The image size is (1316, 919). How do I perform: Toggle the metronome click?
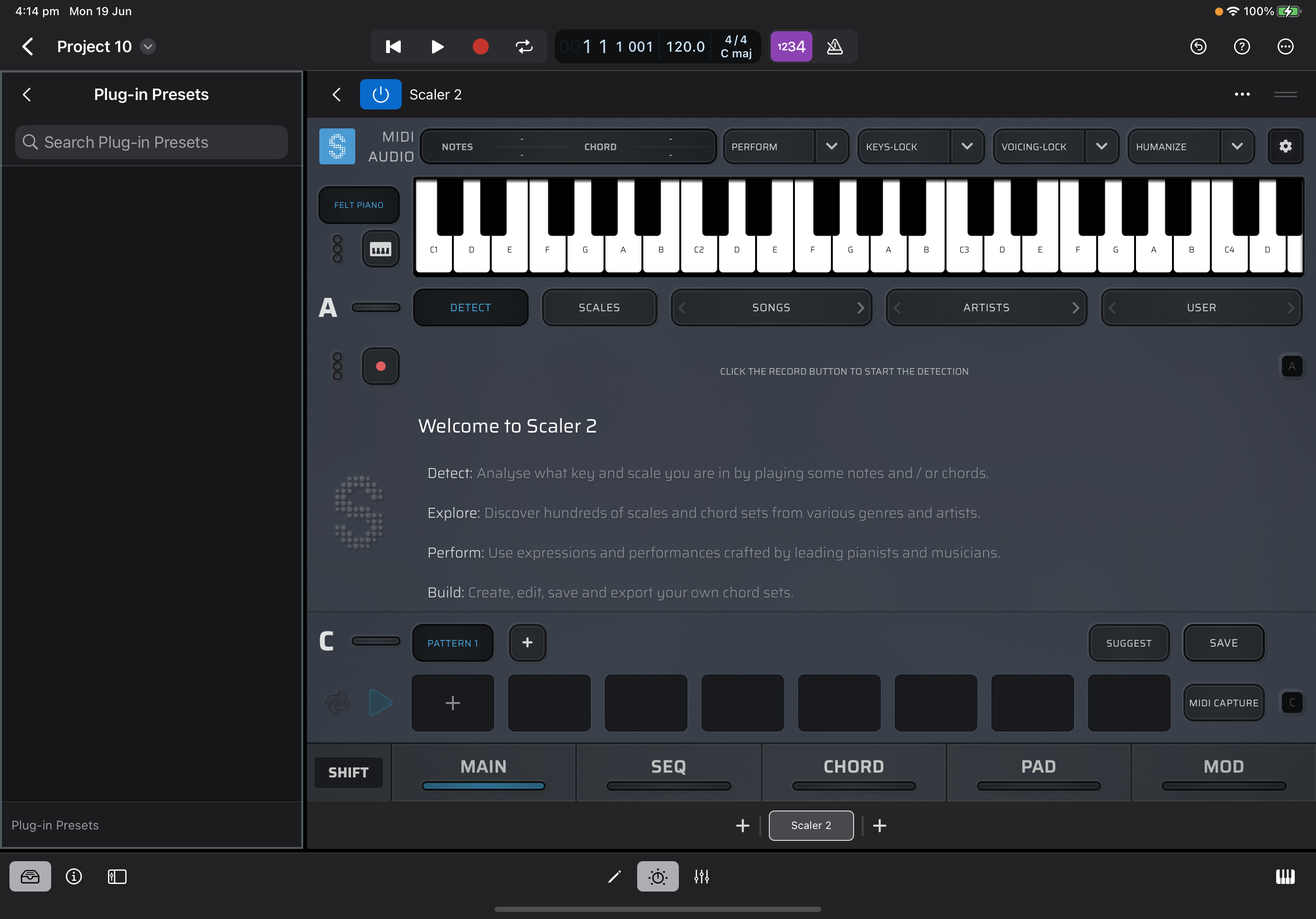point(835,46)
